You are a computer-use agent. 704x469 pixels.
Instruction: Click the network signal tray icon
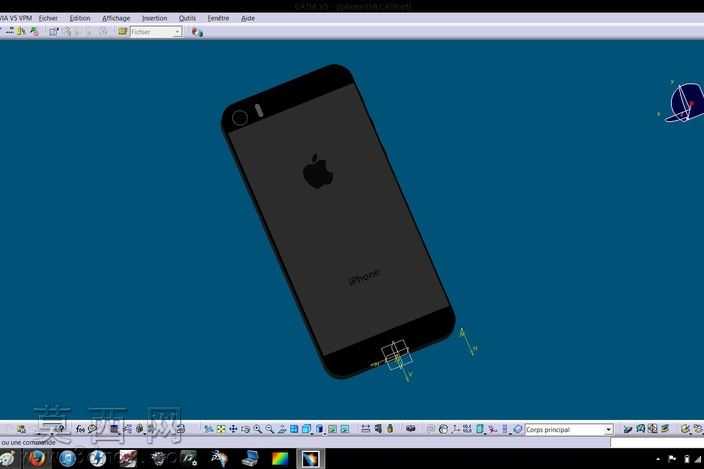(698, 459)
